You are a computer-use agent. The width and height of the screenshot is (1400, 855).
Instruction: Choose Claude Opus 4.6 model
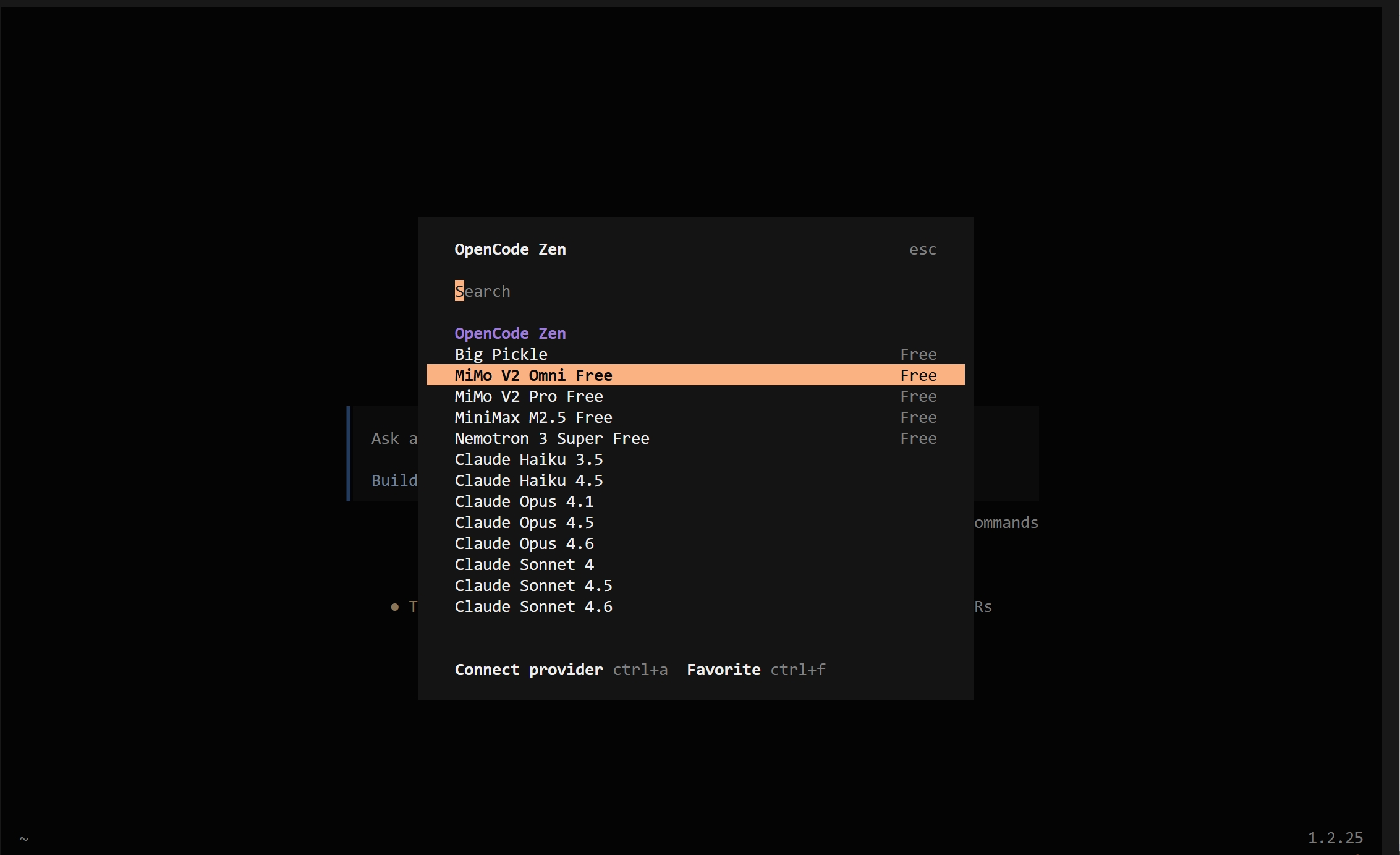pos(695,543)
